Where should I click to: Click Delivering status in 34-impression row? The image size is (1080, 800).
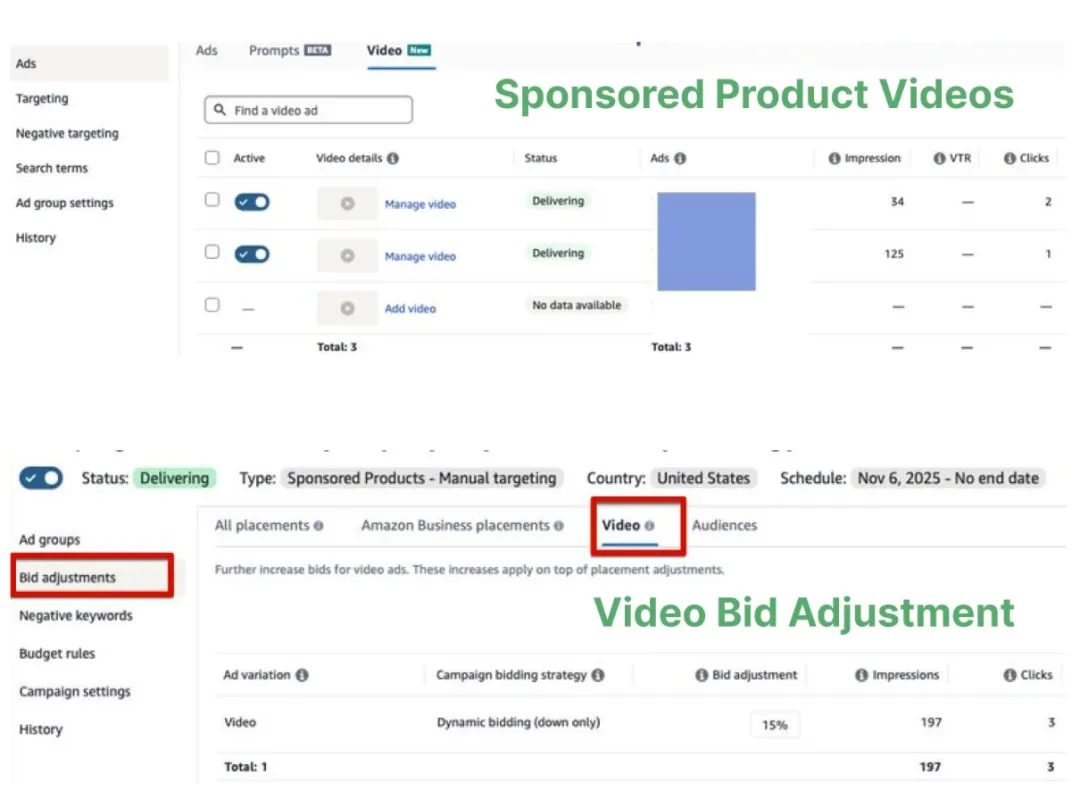point(558,201)
